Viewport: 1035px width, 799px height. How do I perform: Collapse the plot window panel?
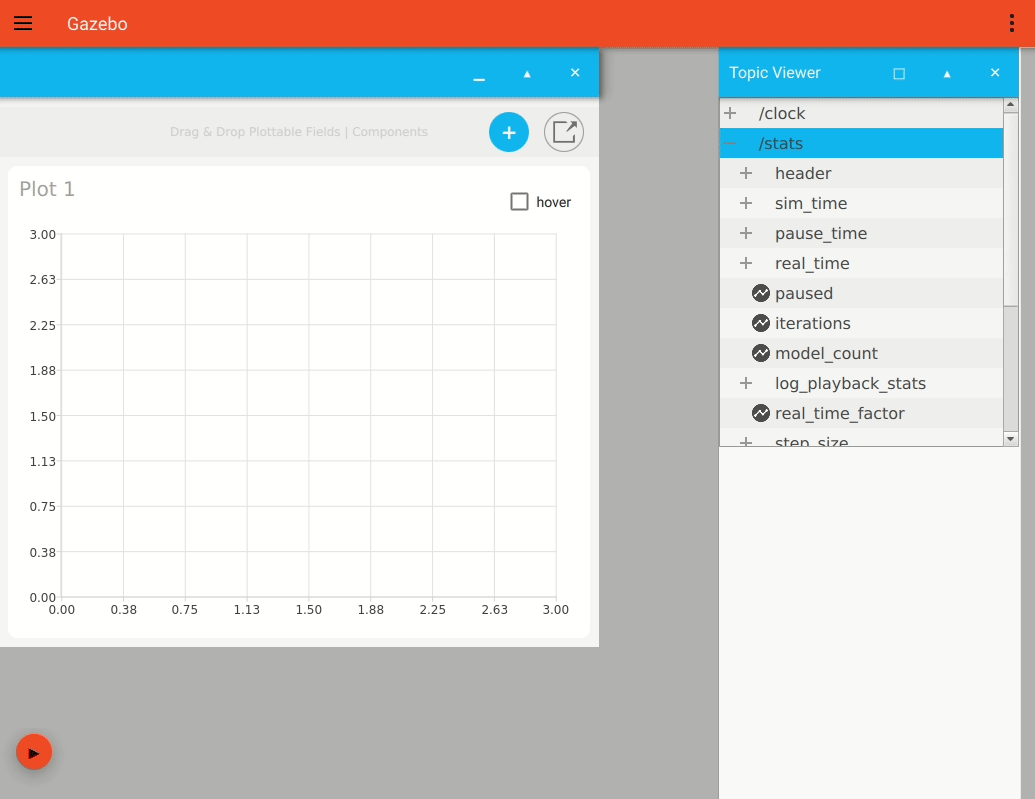pyautogui.click(x=527, y=75)
